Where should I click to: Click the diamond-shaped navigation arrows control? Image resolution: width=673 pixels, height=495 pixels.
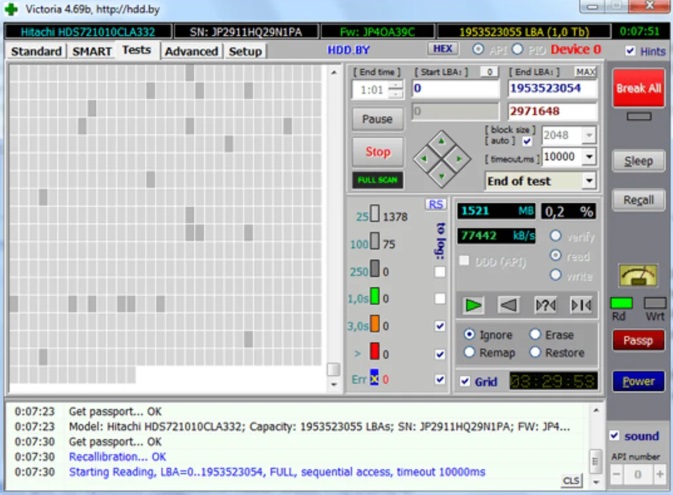point(442,156)
